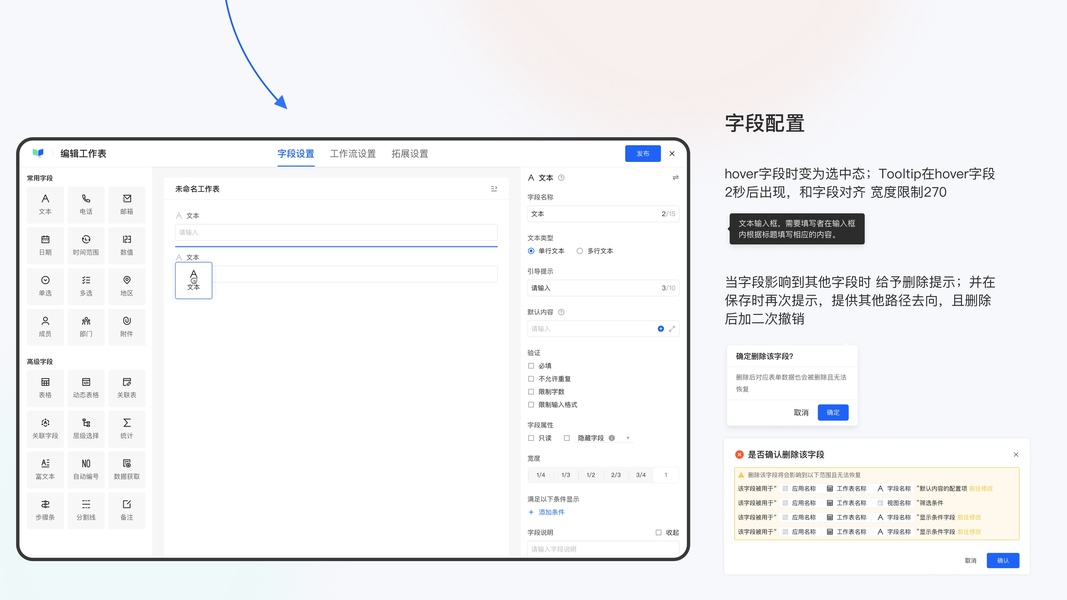Set field width to 1/4
1067x600 pixels.
click(540, 475)
